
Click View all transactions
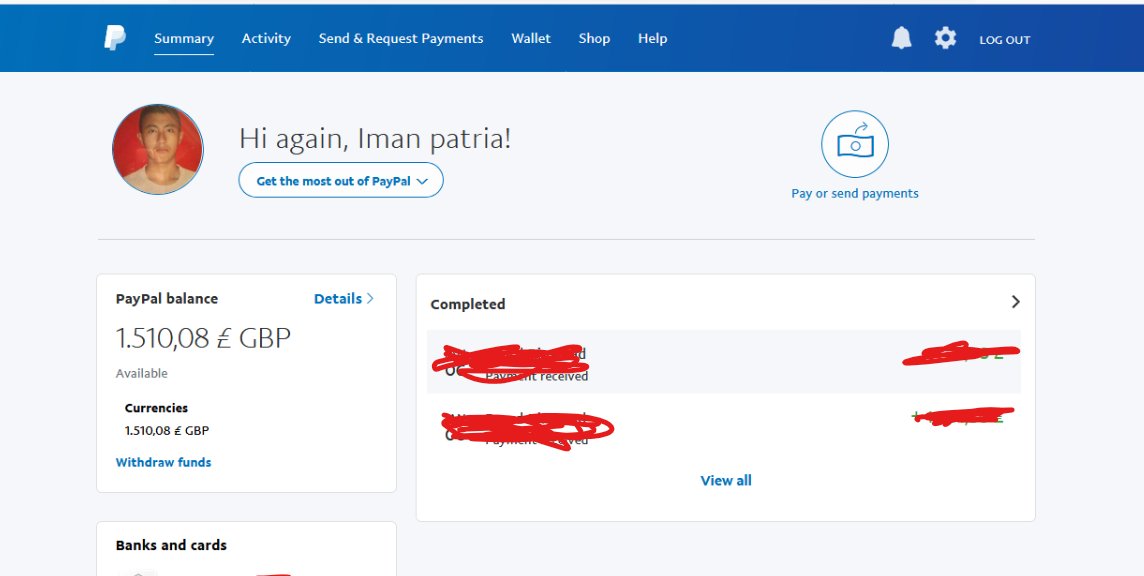point(726,480)
